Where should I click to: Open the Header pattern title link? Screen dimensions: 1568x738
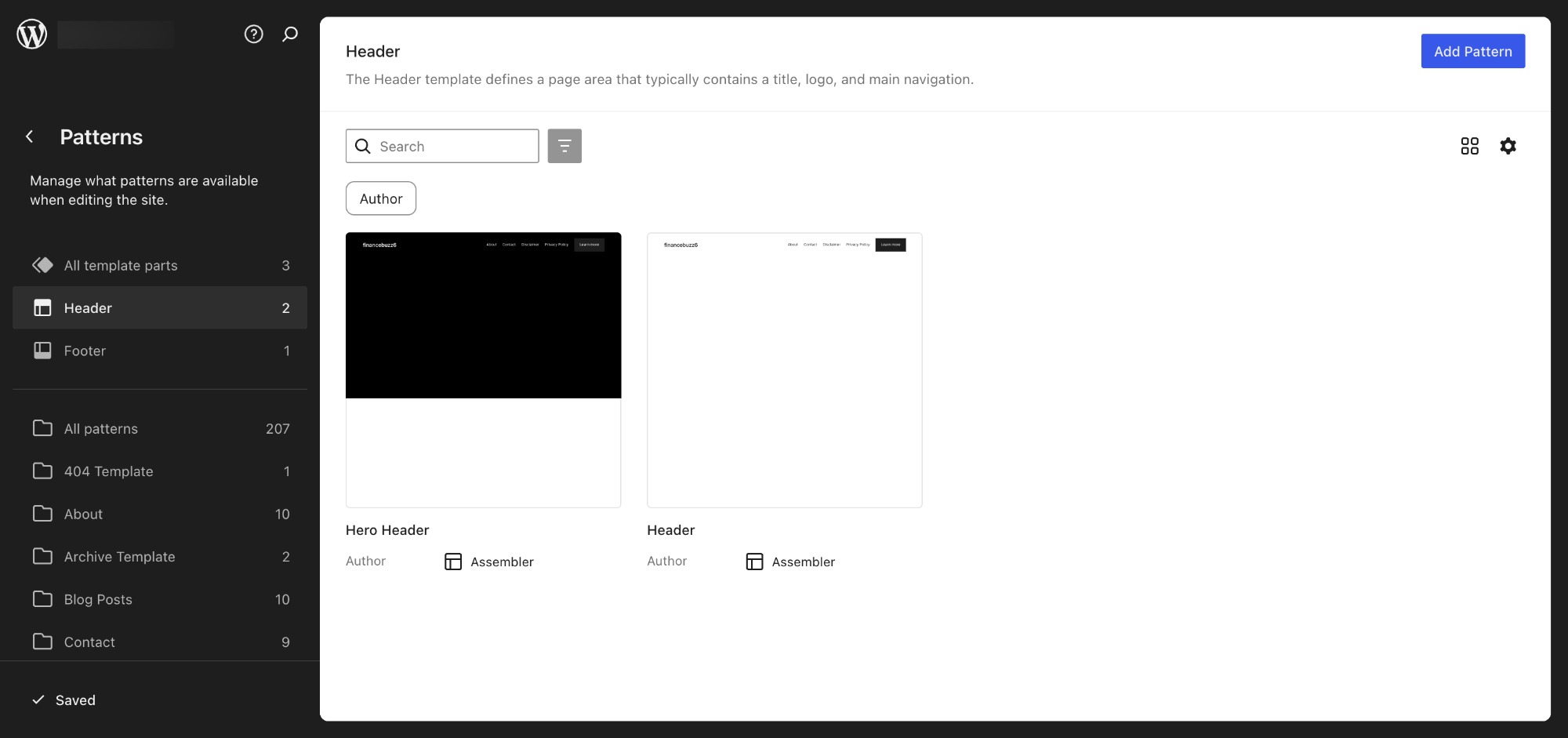[670, 530]
